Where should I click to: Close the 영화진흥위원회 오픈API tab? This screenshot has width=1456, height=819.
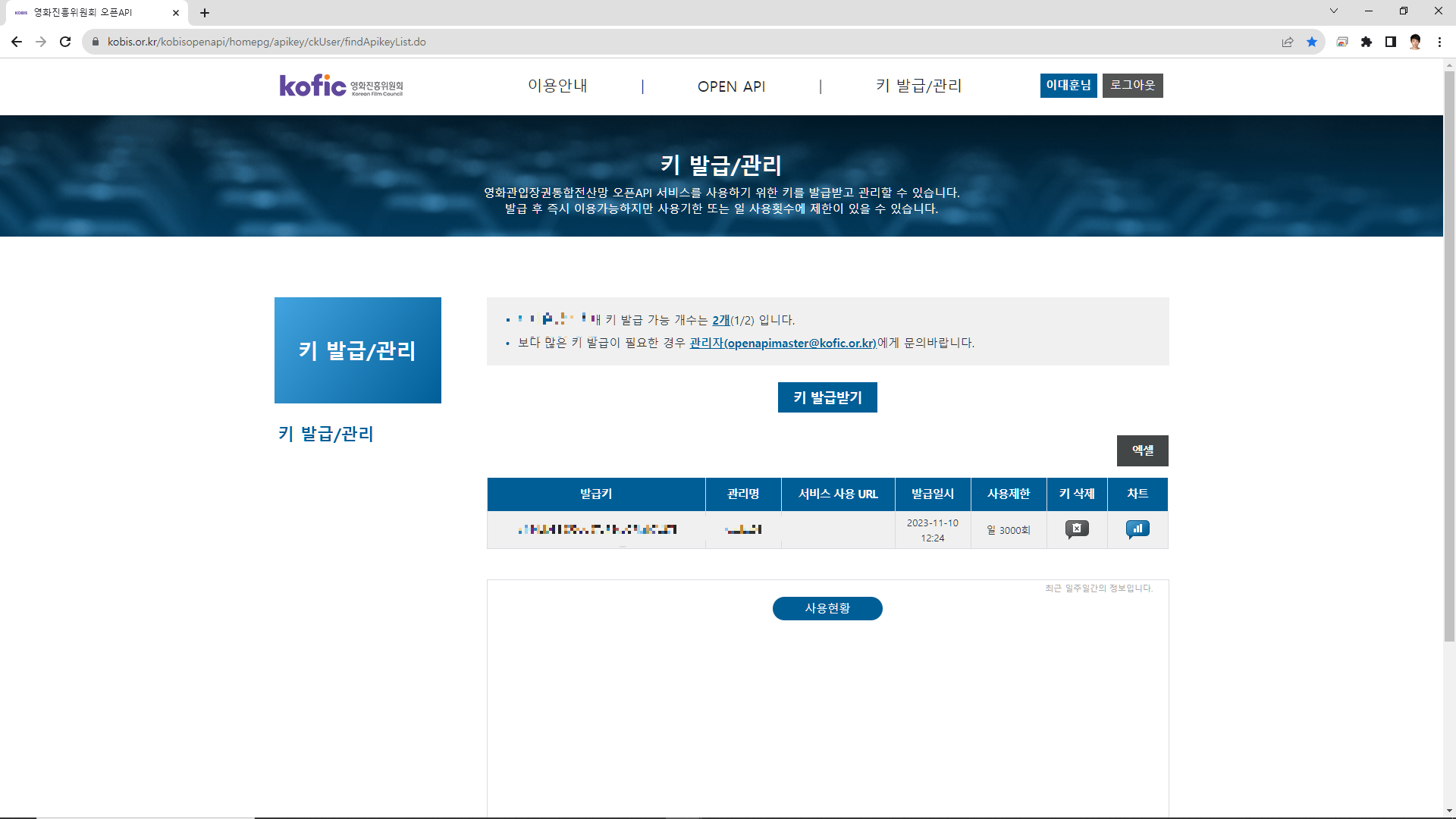pyautogui.click(x=176, y=13)
